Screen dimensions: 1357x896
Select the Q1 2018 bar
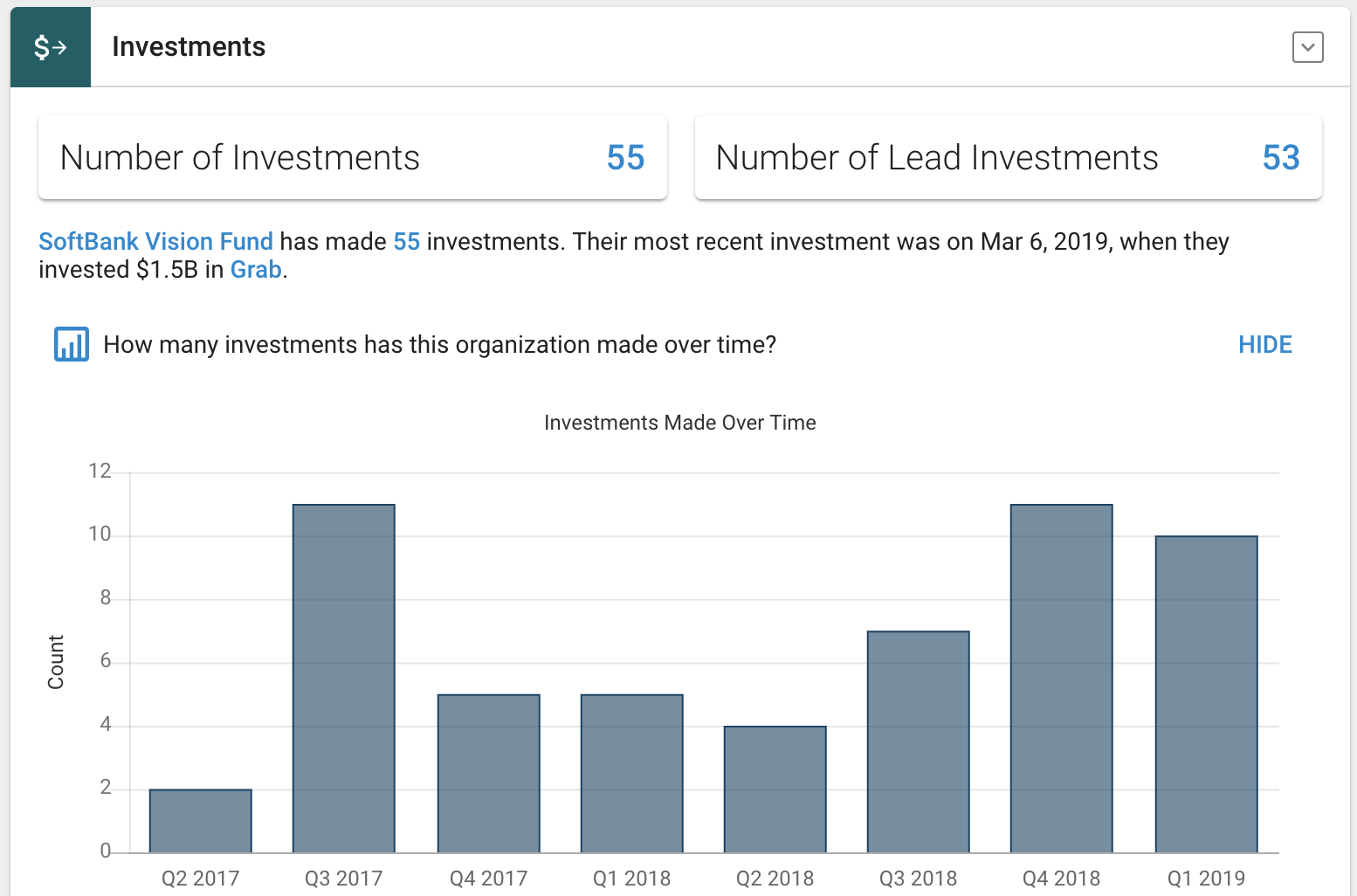(632, 774)
